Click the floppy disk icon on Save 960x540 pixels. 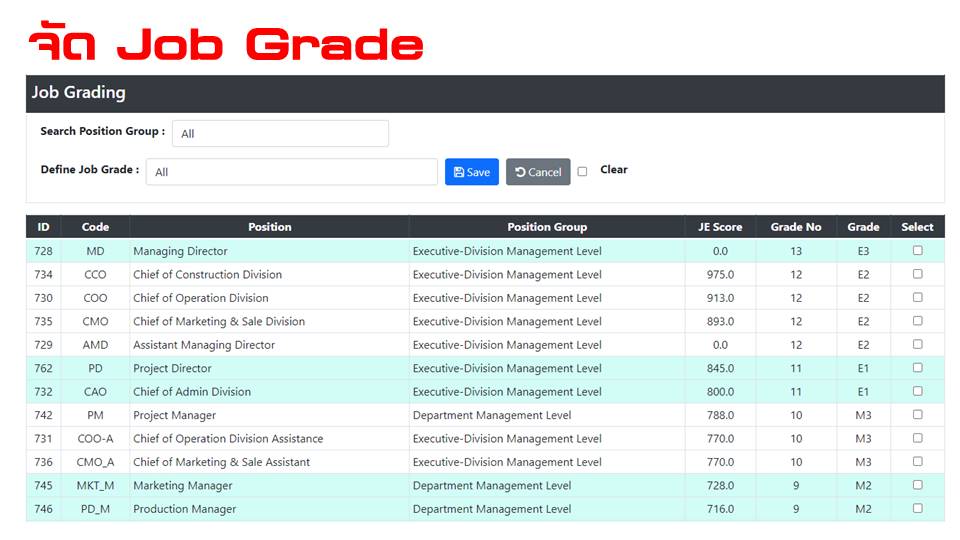pyautogui.click(x=459, y=172)
